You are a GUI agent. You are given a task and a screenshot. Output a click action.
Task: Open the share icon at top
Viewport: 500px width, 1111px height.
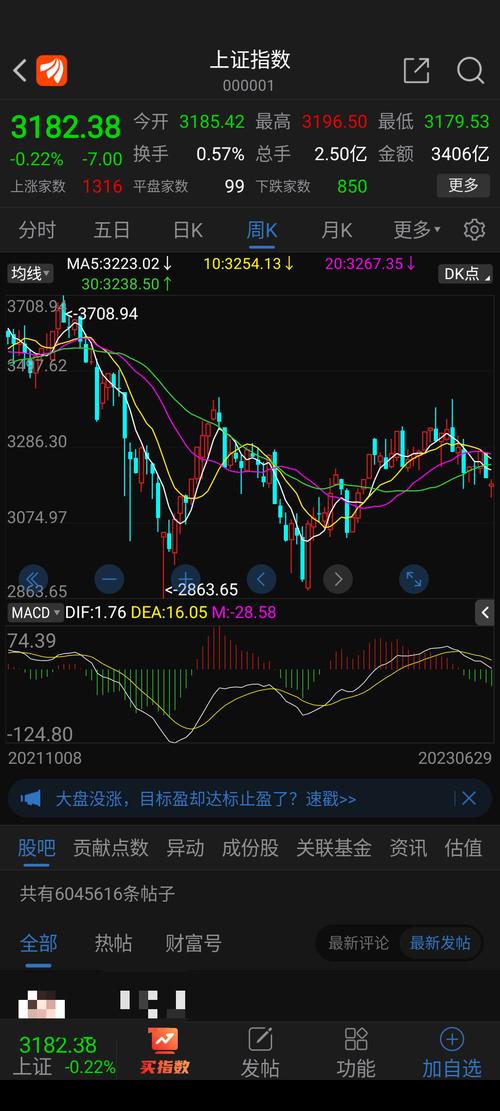point(416,70)
